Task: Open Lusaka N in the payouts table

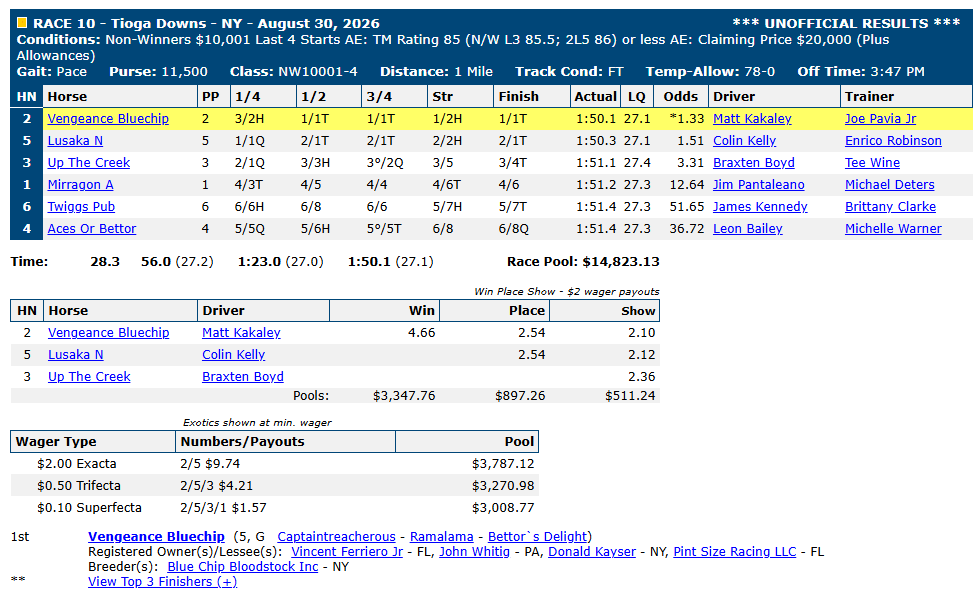Action: (76, 355)
